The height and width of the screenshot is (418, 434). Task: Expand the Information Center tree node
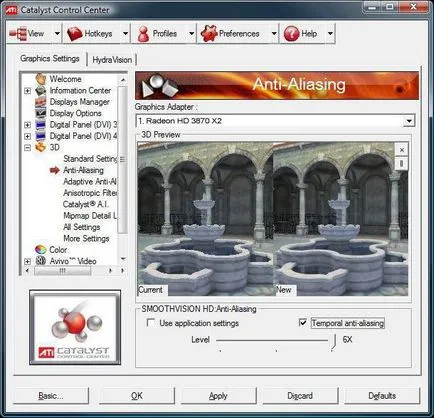27,91
